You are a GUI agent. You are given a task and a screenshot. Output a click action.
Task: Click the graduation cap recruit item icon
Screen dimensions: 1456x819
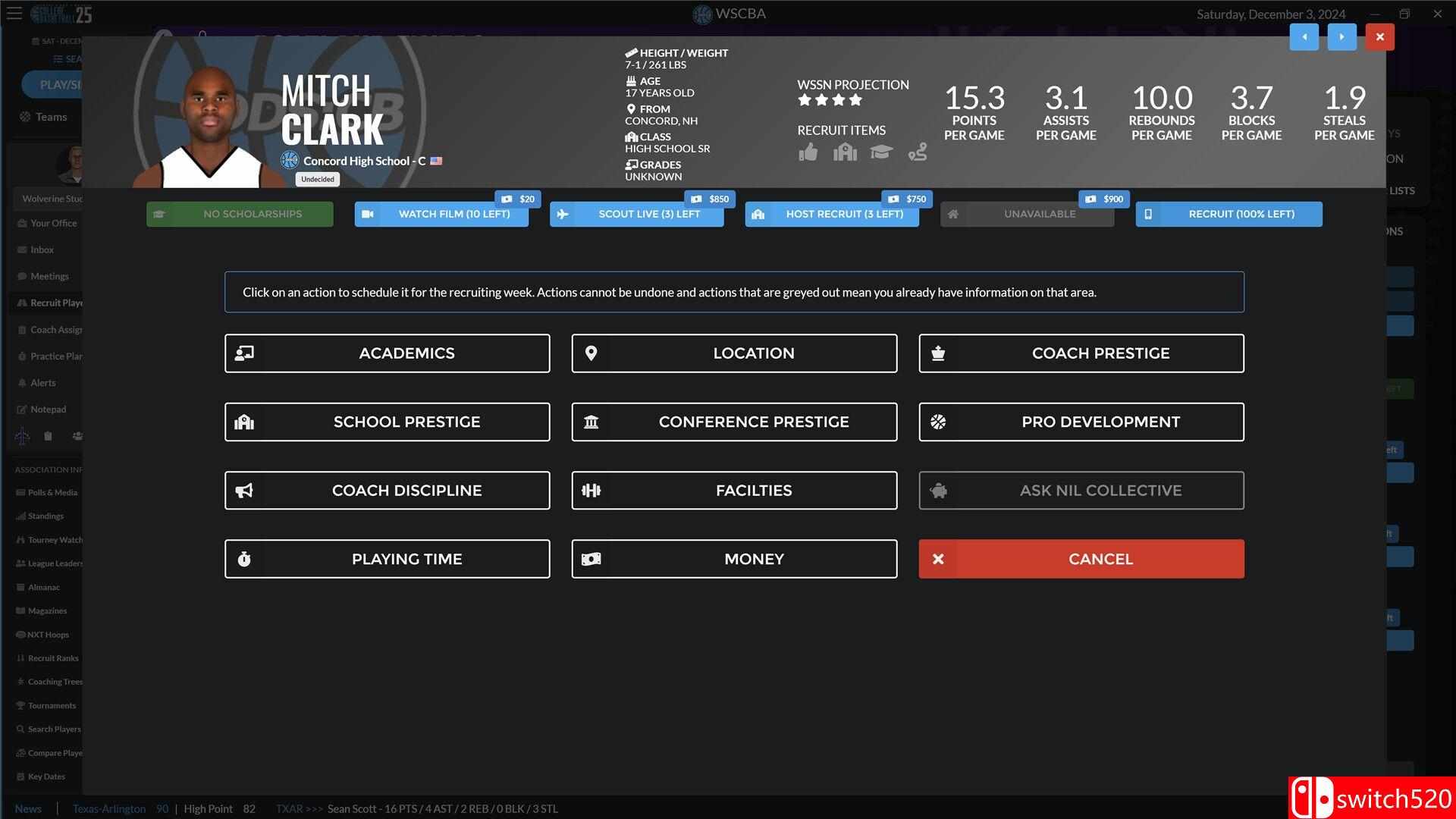880,152
